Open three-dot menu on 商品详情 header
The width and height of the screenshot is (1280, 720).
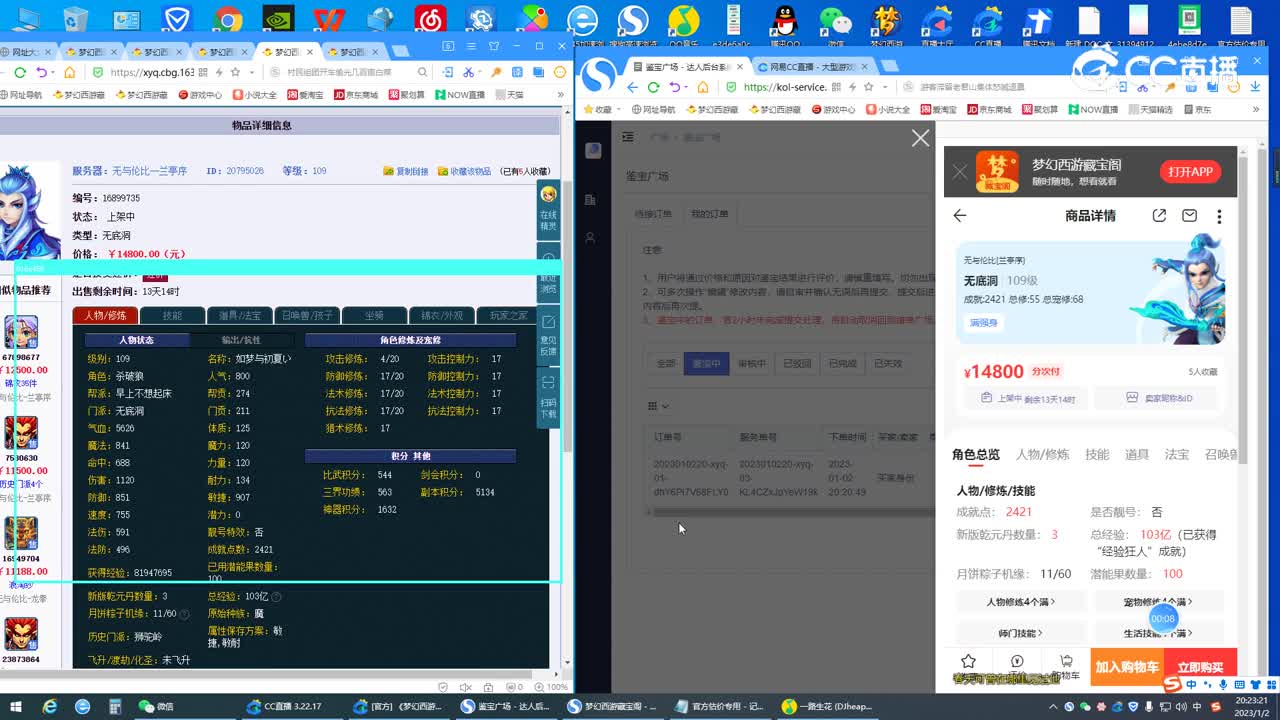coord(1219,216)
